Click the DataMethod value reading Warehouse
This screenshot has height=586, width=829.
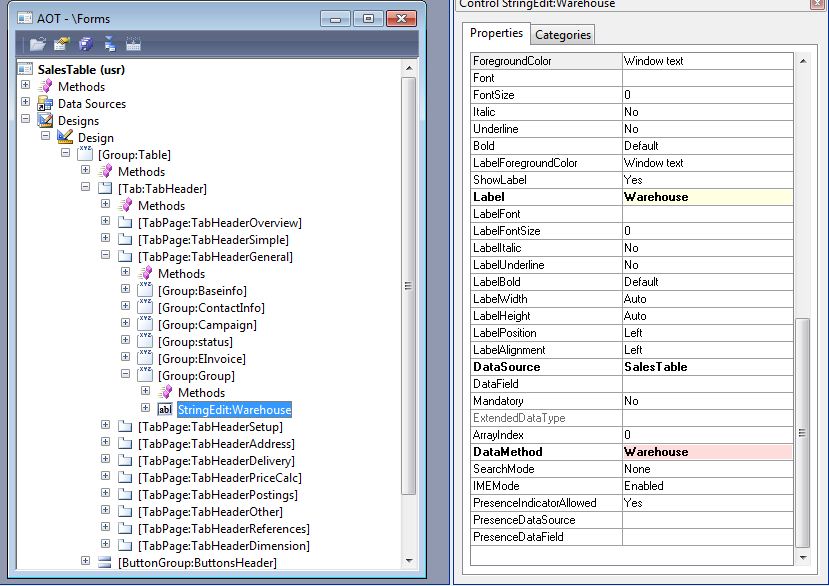pyautogui.click(x=660, y=452)
